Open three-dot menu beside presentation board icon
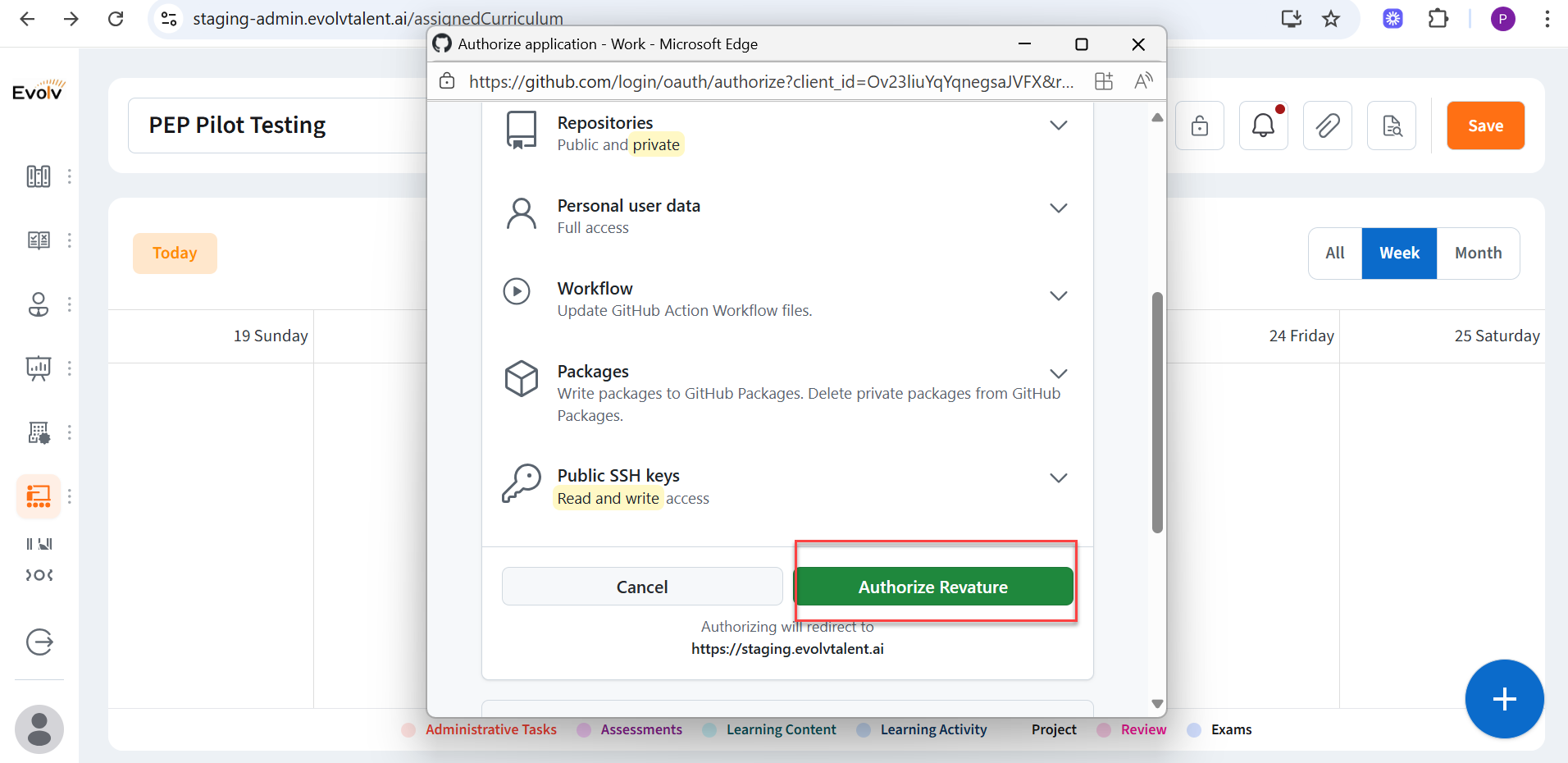Screen dimensions: 1568x763 tap(70, 368)
